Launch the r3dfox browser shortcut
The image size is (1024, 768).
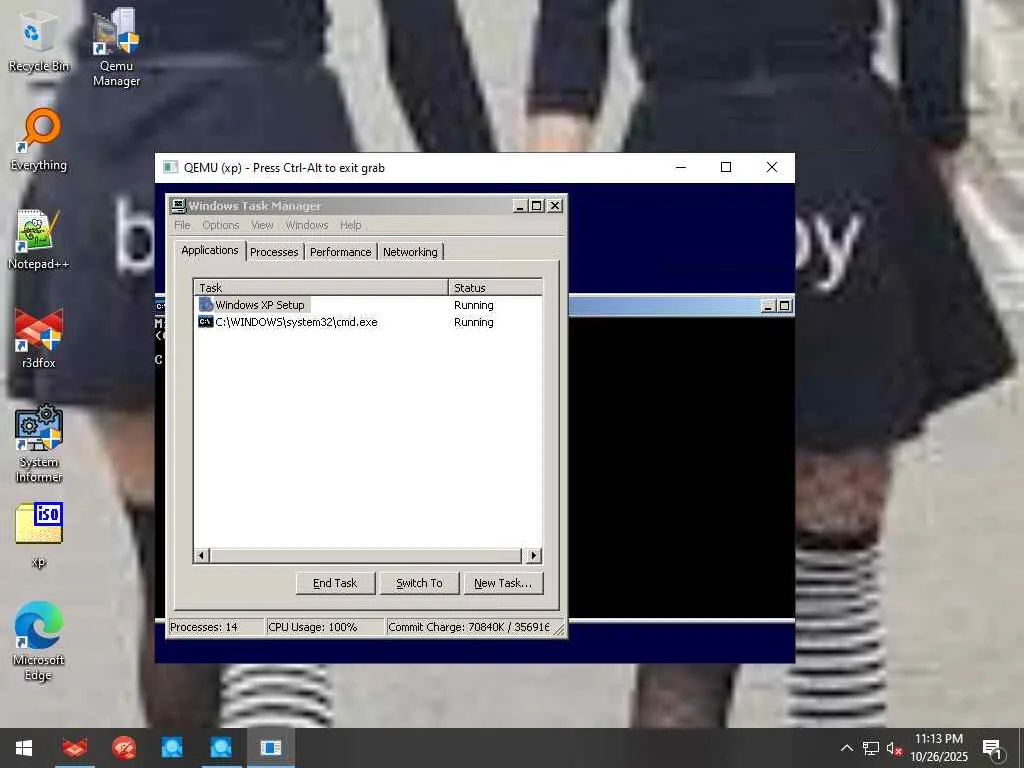coord(39,338)
